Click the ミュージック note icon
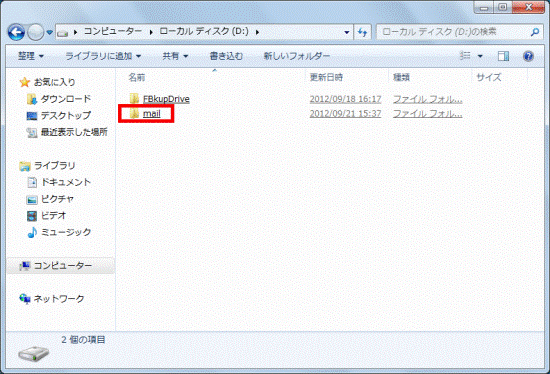The height and width of the screenshot is (374, 550). pyautogui.click(x=32, y=232)
